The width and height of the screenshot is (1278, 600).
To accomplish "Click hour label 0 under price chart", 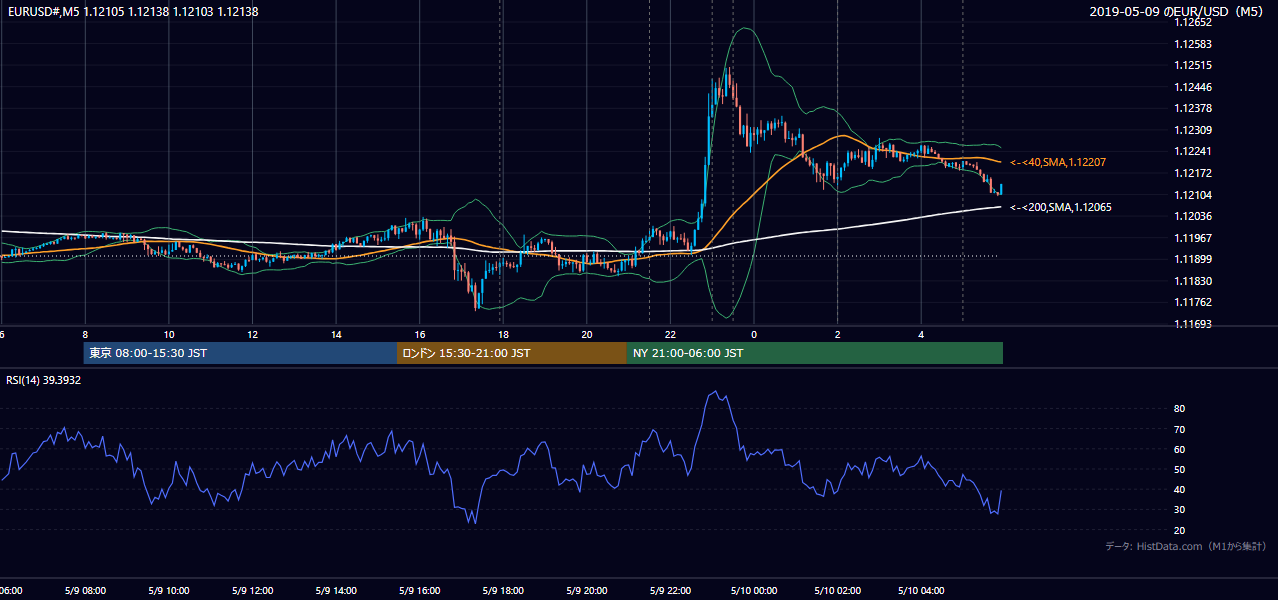I will tap(754, 335).
